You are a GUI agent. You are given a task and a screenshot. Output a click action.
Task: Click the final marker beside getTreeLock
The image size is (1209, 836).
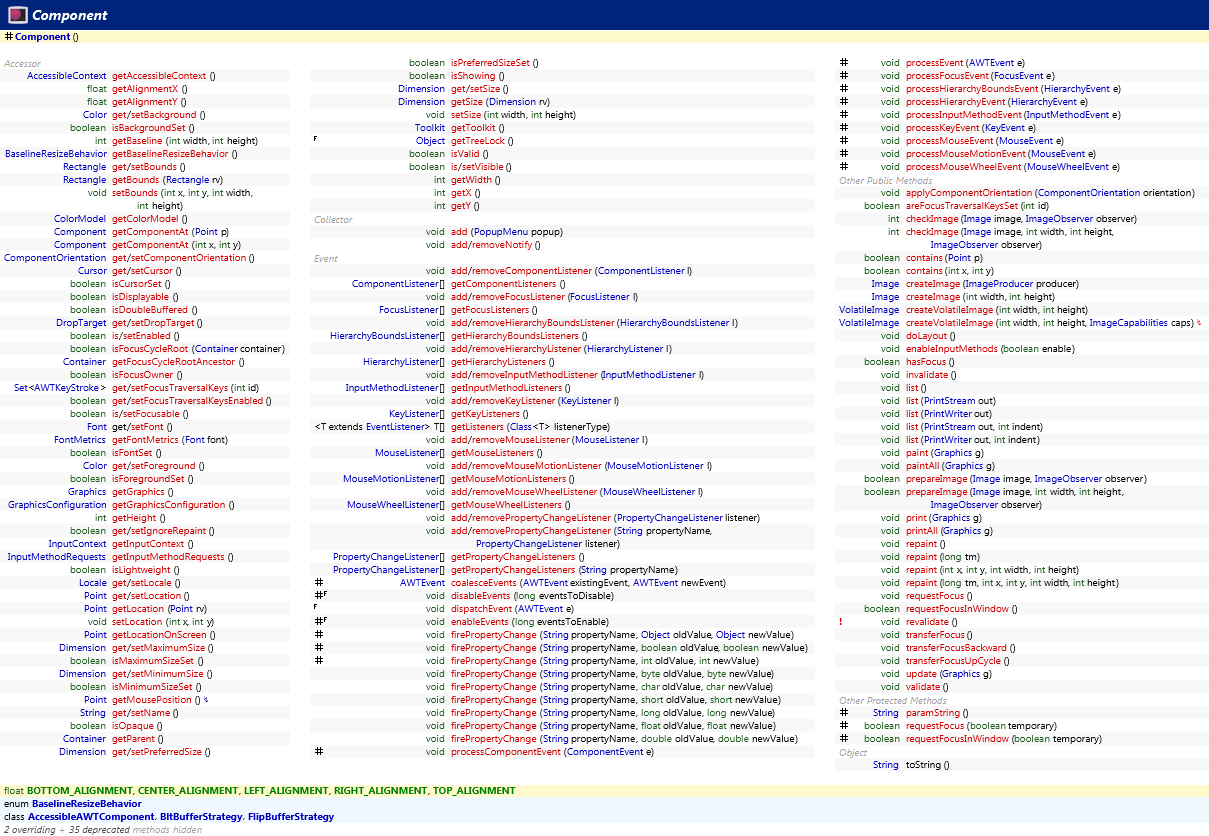(x=314, y=140)
